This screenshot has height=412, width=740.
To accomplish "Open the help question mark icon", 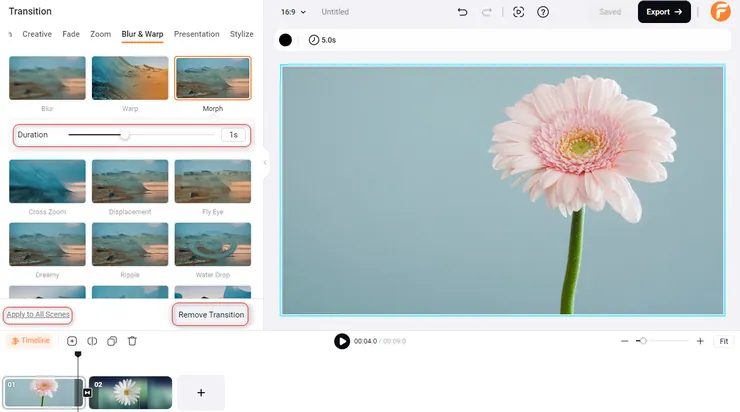I will click(x=543, y=12).
